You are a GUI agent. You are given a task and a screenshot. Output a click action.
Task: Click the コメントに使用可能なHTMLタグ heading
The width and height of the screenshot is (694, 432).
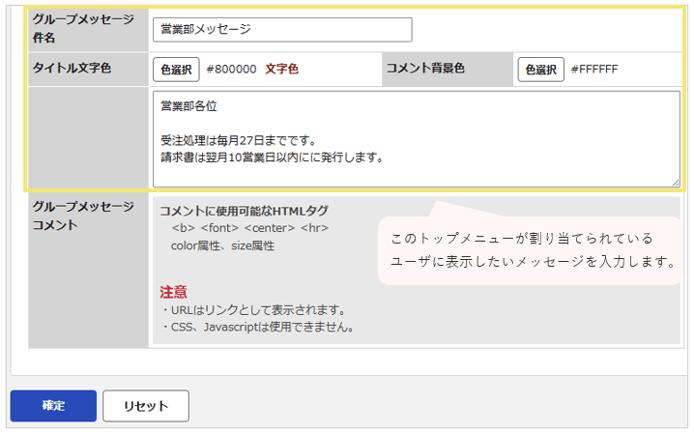pos(244,211)
